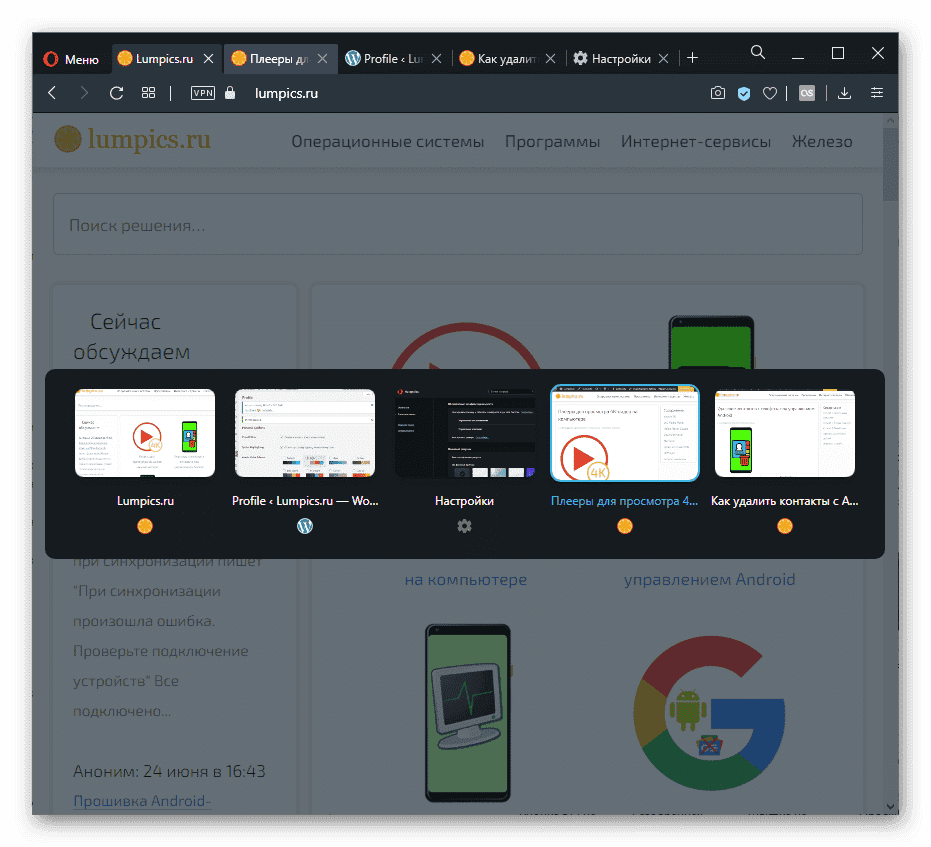Viewport: 931px width, 847px height.
Task: Open the Last.fm extension icon
Action: [807, 93]
